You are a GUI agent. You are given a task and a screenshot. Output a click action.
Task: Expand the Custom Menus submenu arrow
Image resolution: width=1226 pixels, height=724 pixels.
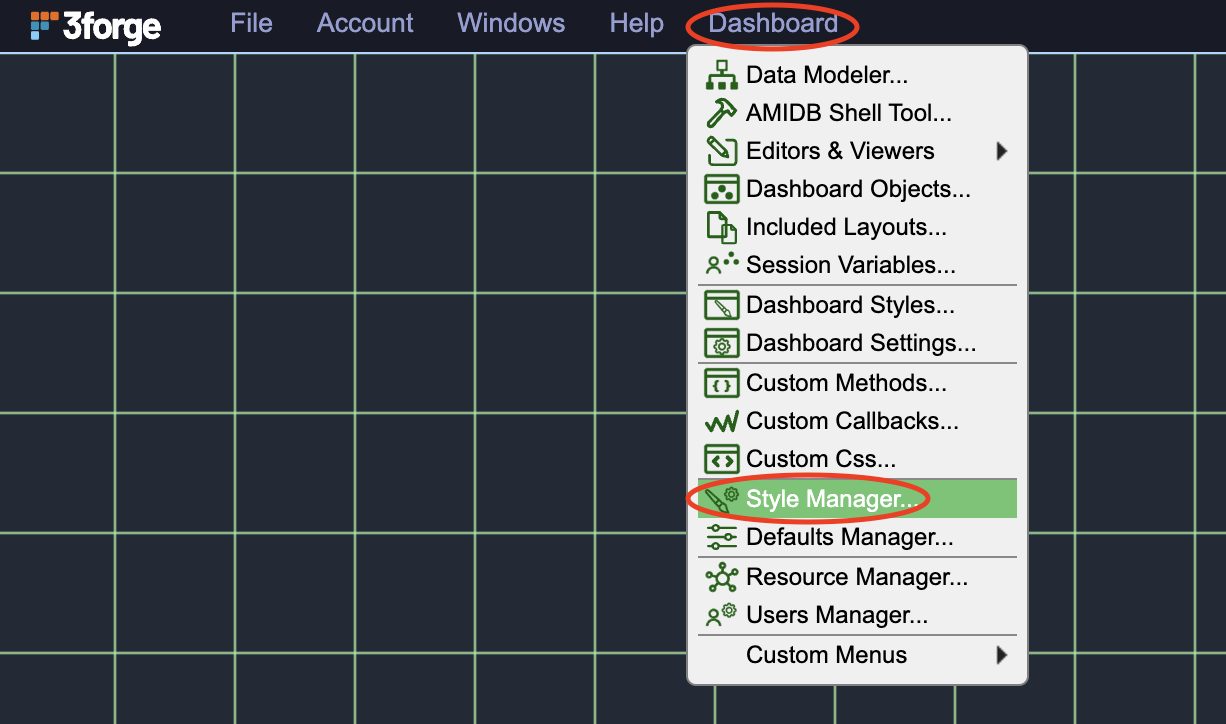(x=1001, y=655)
